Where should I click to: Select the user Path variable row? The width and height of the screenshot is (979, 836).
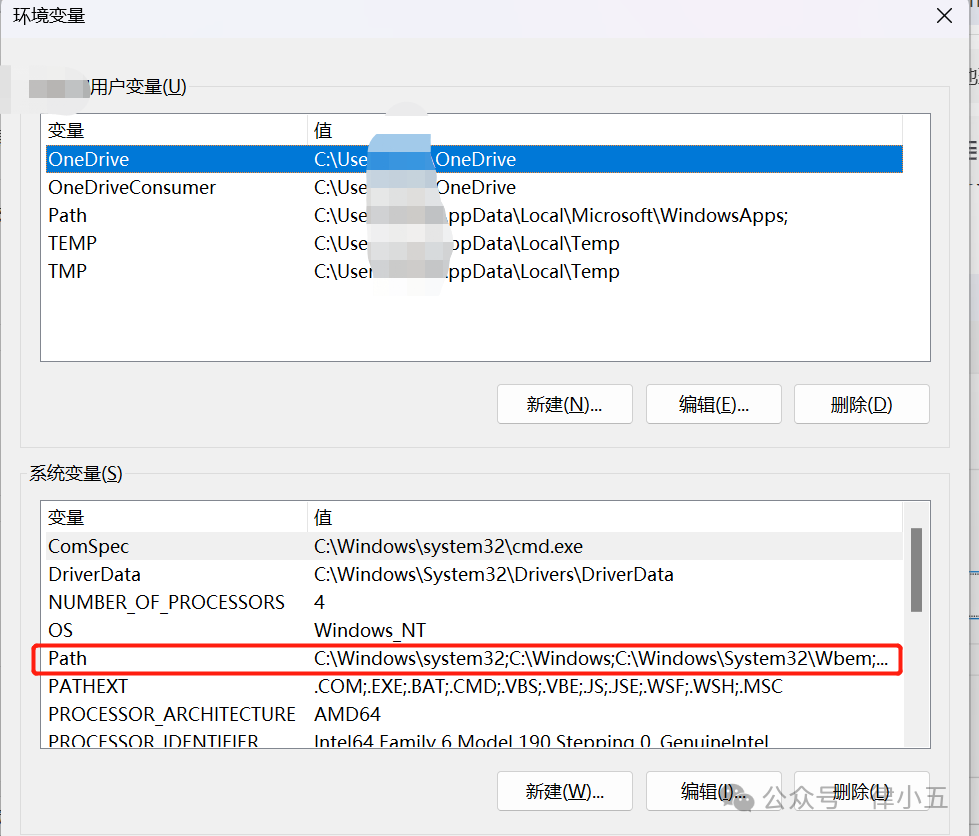point(475,215)
